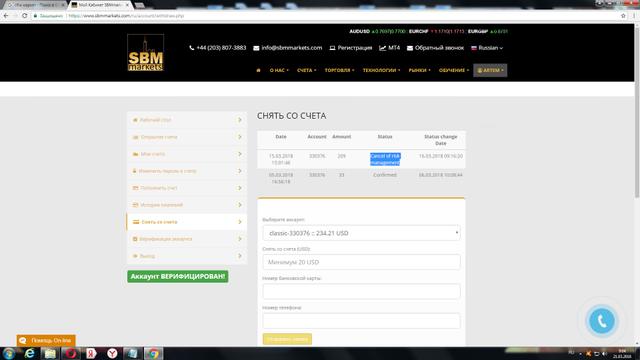Click the chevron arrow of first sidebar row
Viewport: 640px width, 360px height.
pyautogui.click(x=240, y=120)
